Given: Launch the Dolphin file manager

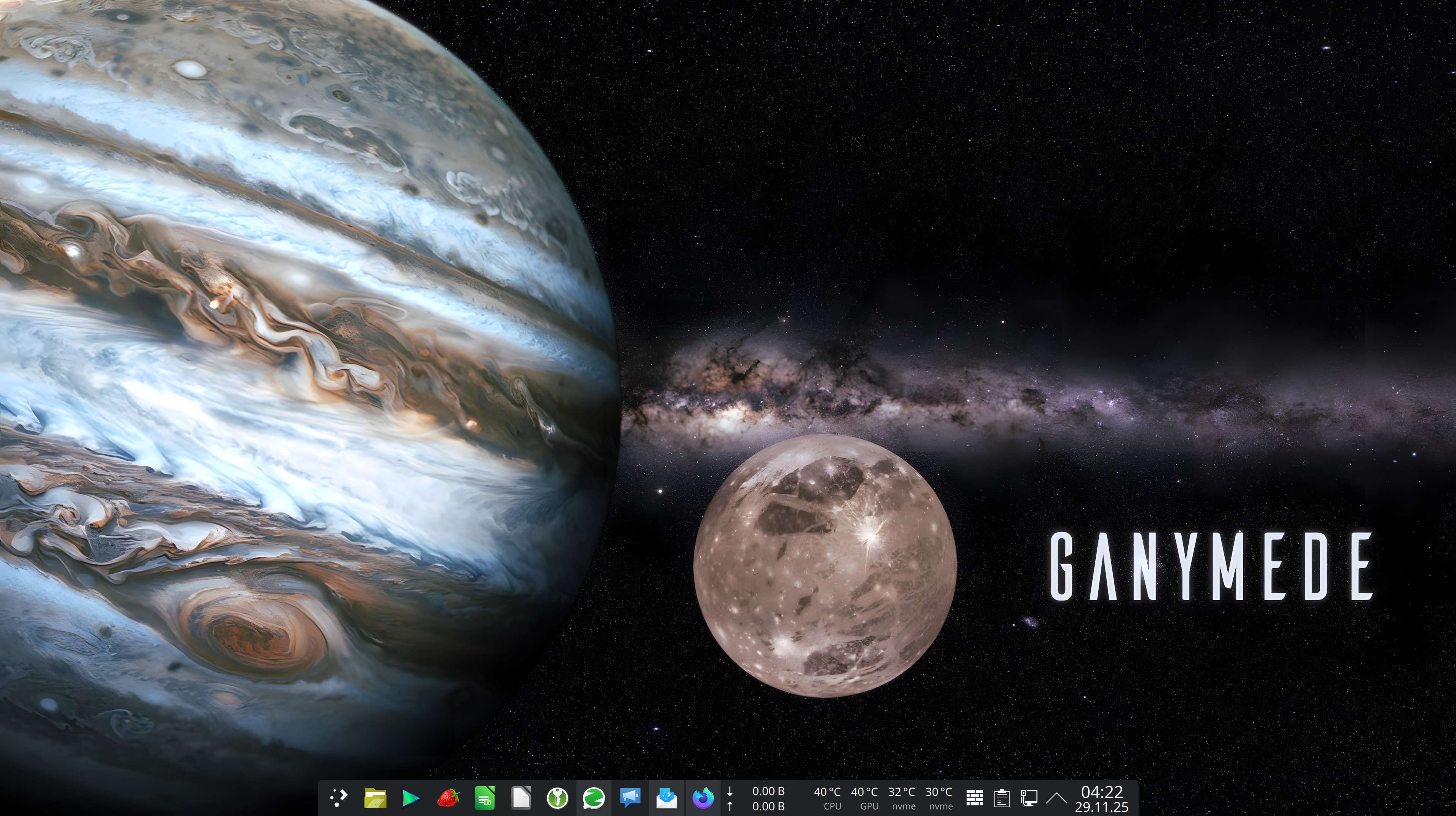Looking at the screenshot, I should coord(375,798).
